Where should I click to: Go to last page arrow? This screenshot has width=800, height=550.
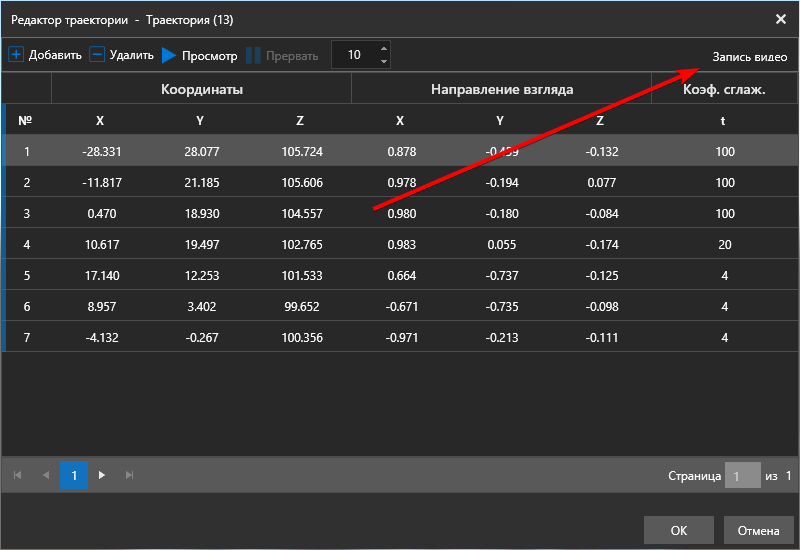(130, 476)
